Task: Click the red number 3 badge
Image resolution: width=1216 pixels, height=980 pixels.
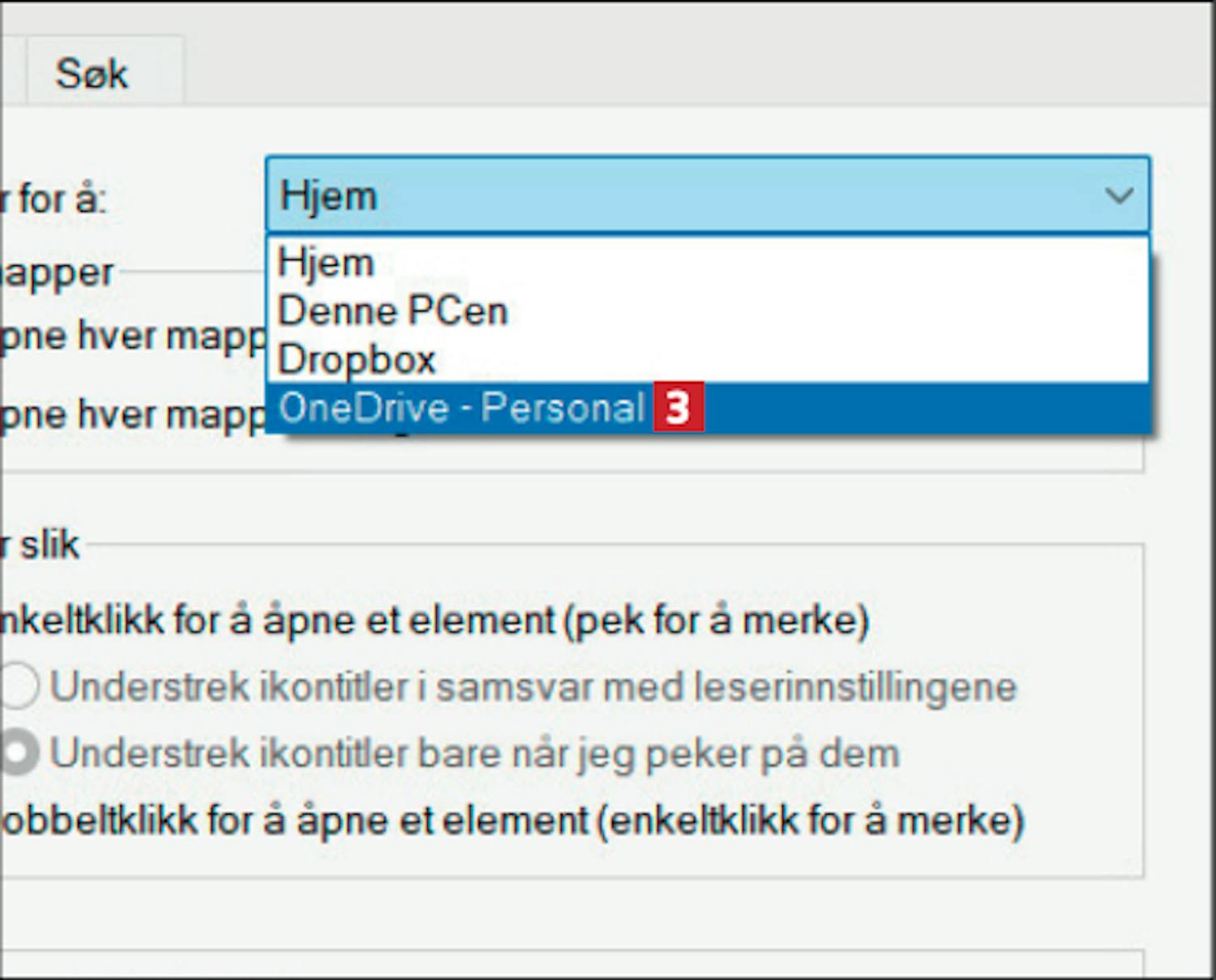Action: 678,407
